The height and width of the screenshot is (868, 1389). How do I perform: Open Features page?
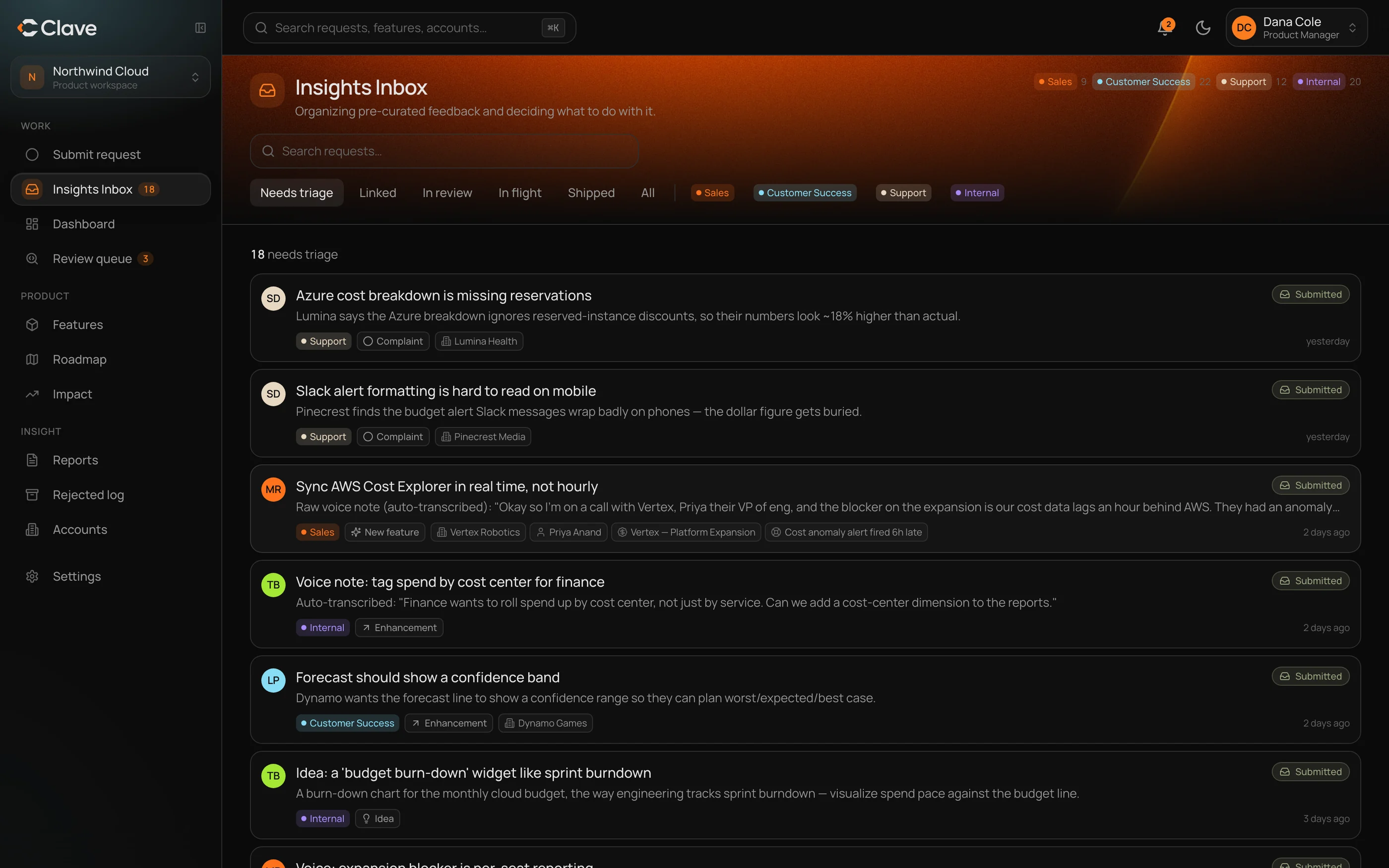[111, 325]
